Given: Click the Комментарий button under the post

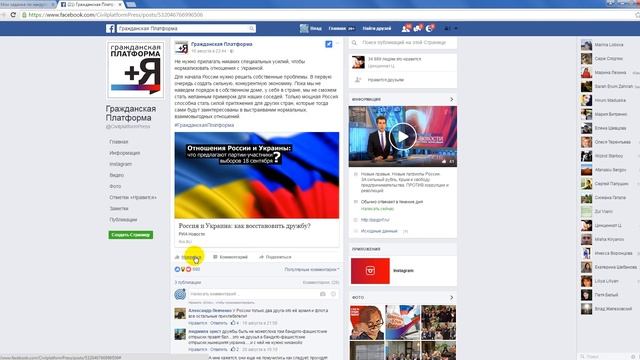Looking at the screenshot, I should coord(231,257).
